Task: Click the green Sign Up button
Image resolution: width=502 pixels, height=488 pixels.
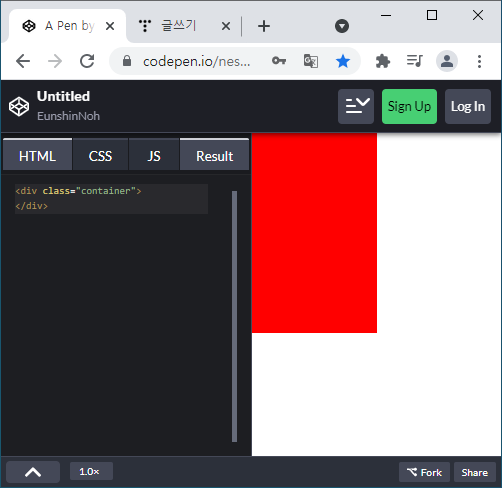Action: click(x=409, y=106)
